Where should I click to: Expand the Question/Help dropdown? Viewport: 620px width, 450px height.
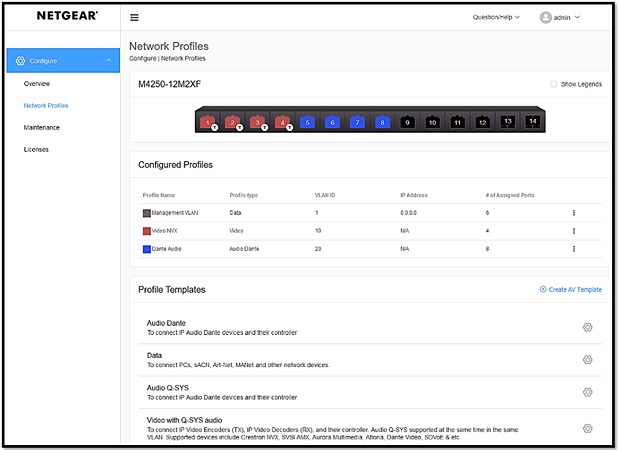point(496,17)
